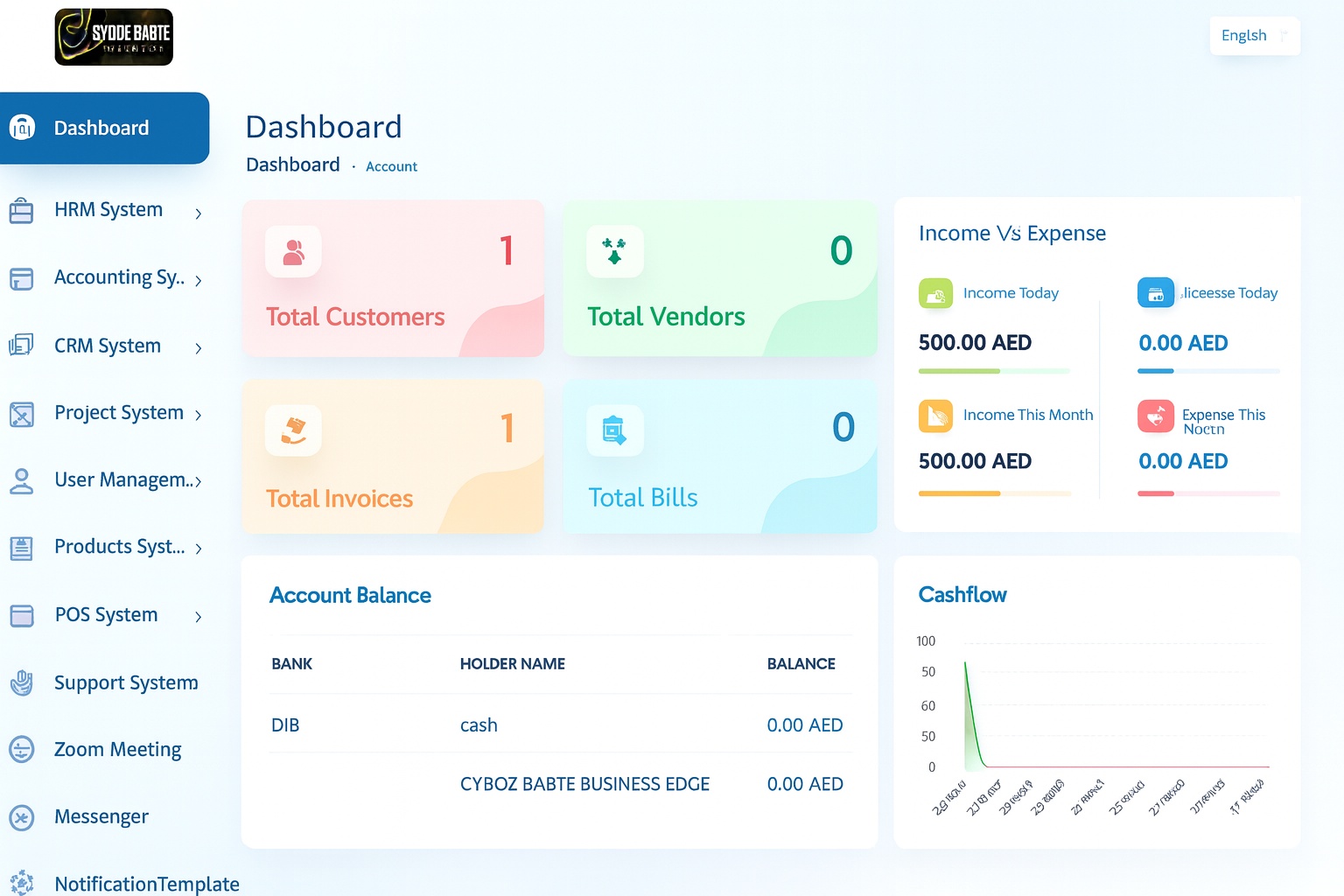Screen dimensions: 1344x896
Task: Click the Messenger sidebar icon
Action: [x=22, y=817]
